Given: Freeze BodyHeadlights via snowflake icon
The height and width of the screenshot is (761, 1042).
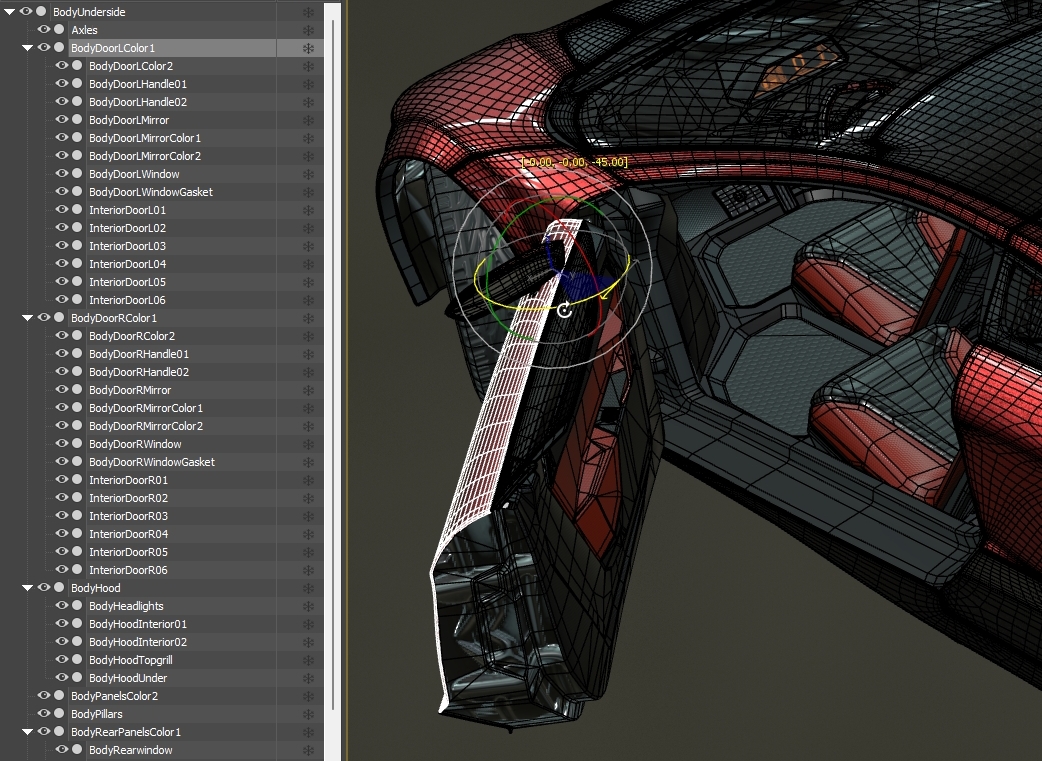Looking at the screenshot, I should tap(308, 606).
